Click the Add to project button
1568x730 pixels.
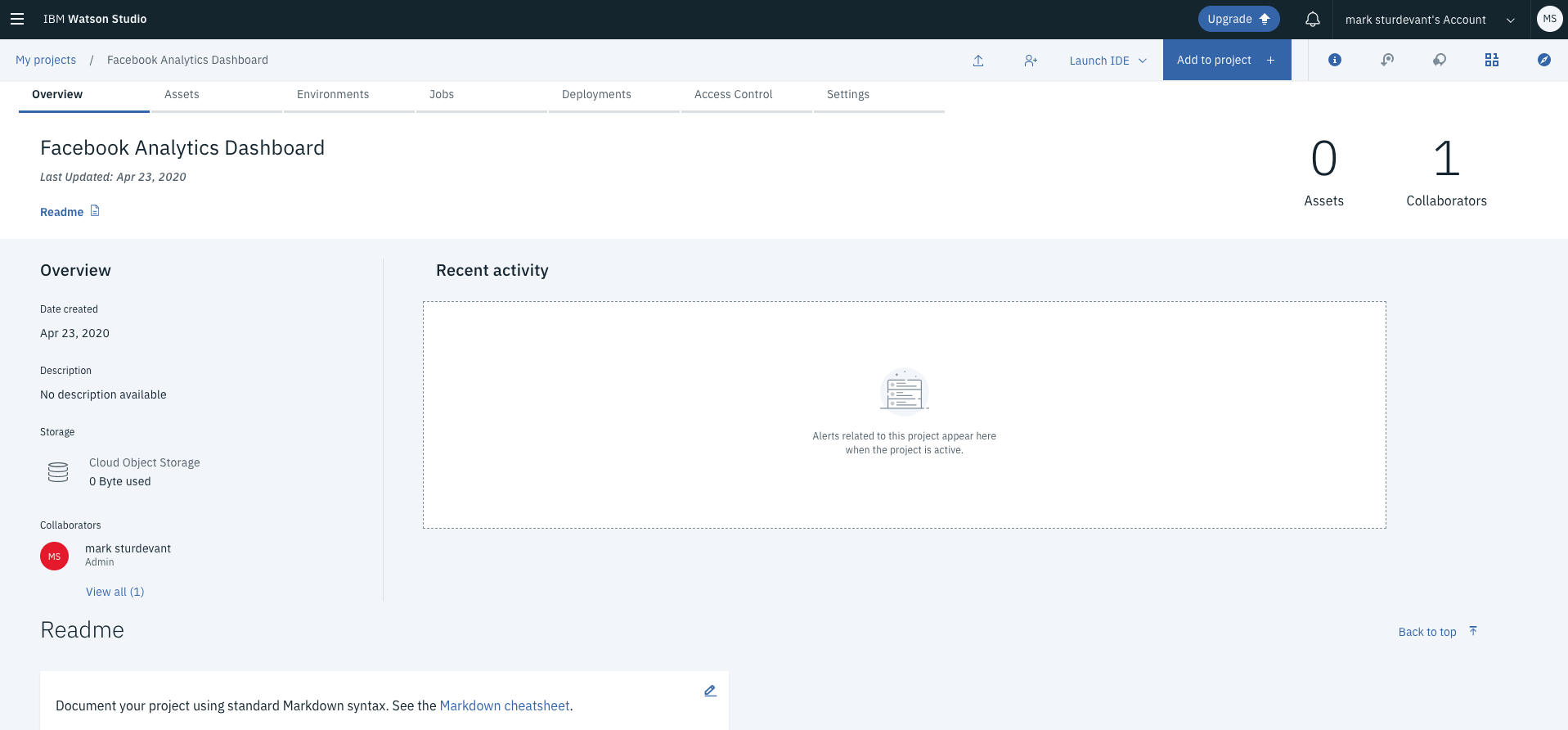[1227, 60]
